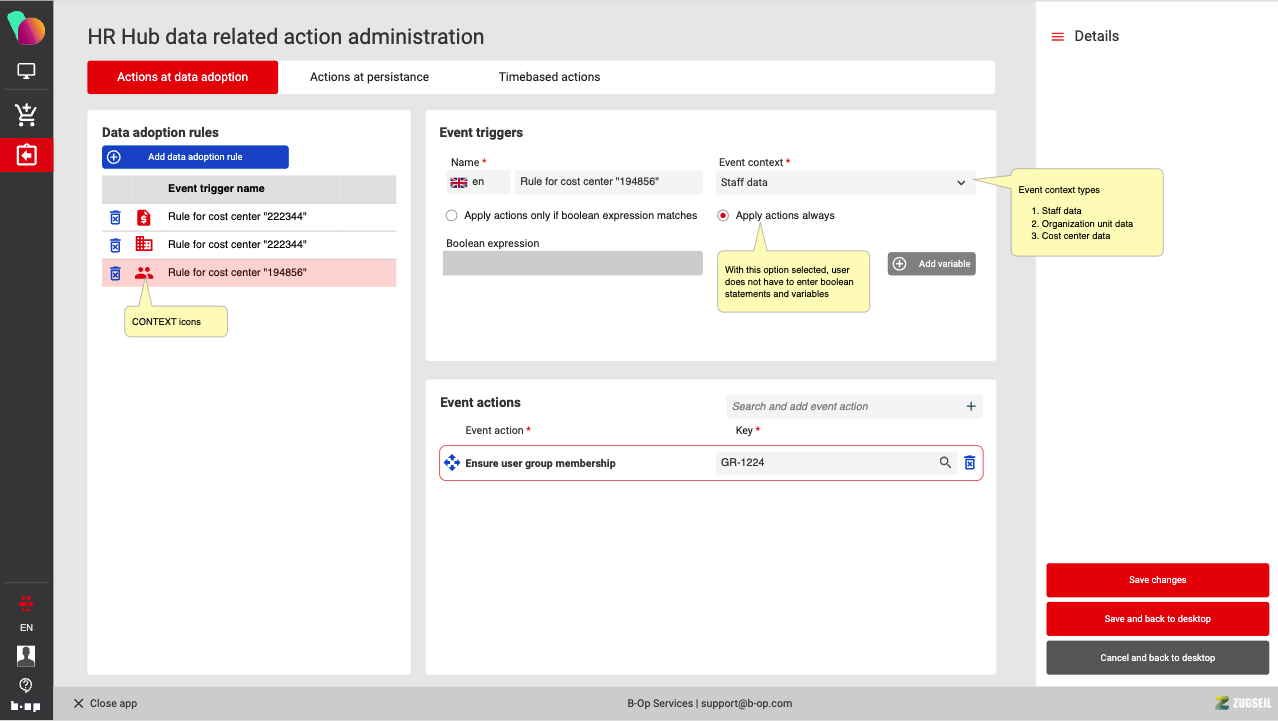Open the "en" language selector for Name

[478, 182]
